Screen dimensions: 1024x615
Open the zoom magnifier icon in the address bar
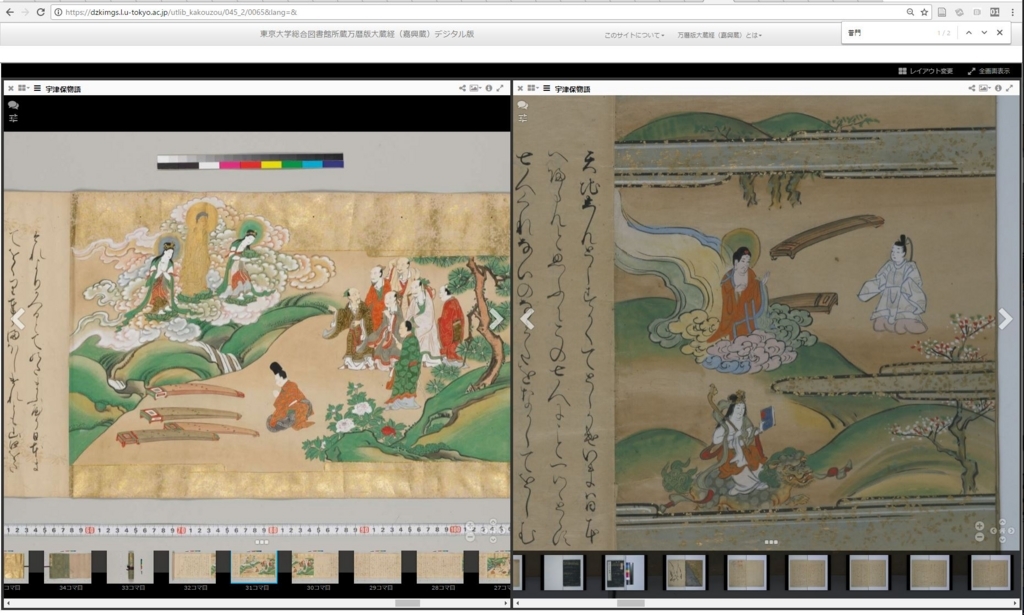910,12
